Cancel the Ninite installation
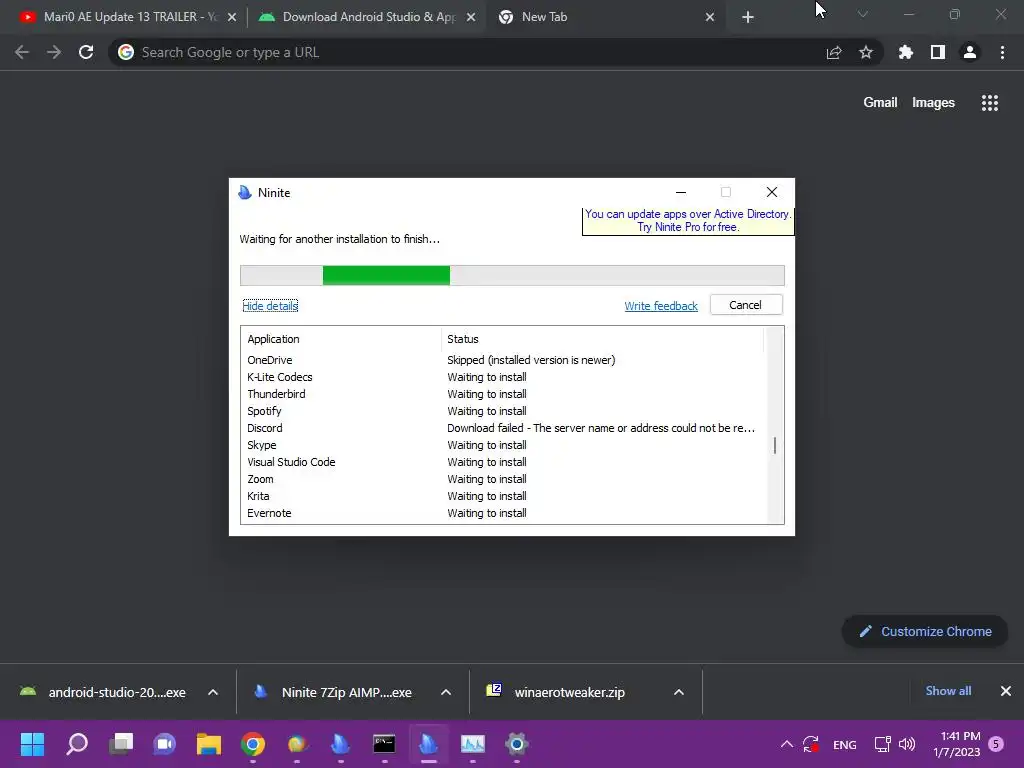The image size is (1024, 768). (746, 305)
